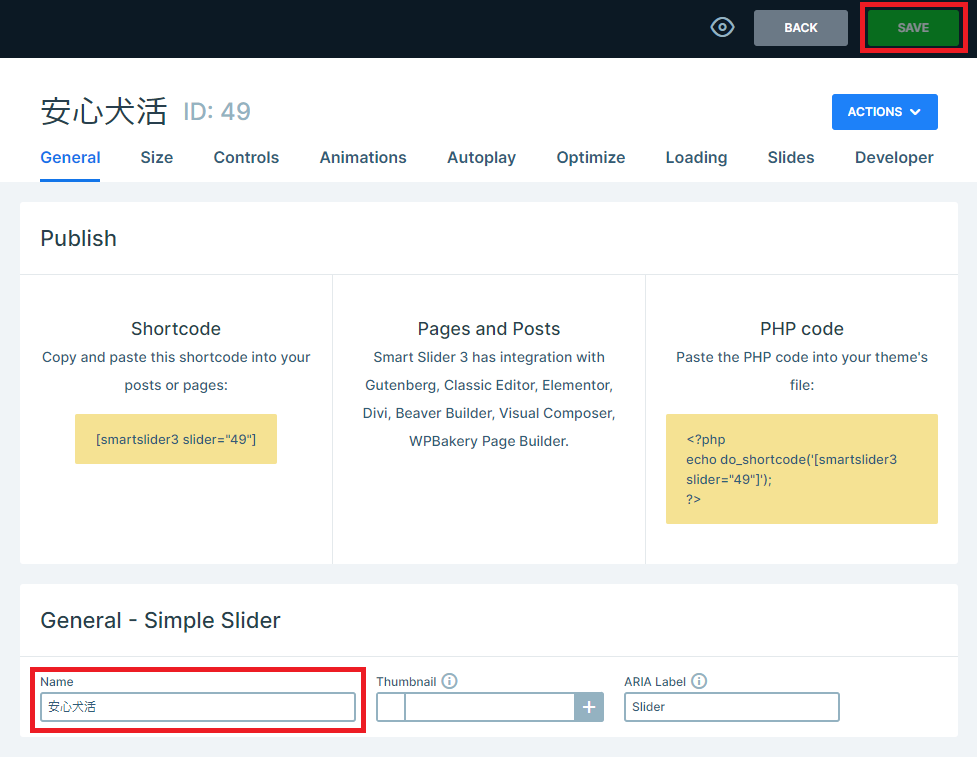This screenshot has height=757, width=977.
Task: Open the Developer tab
Action: point(894,157)
